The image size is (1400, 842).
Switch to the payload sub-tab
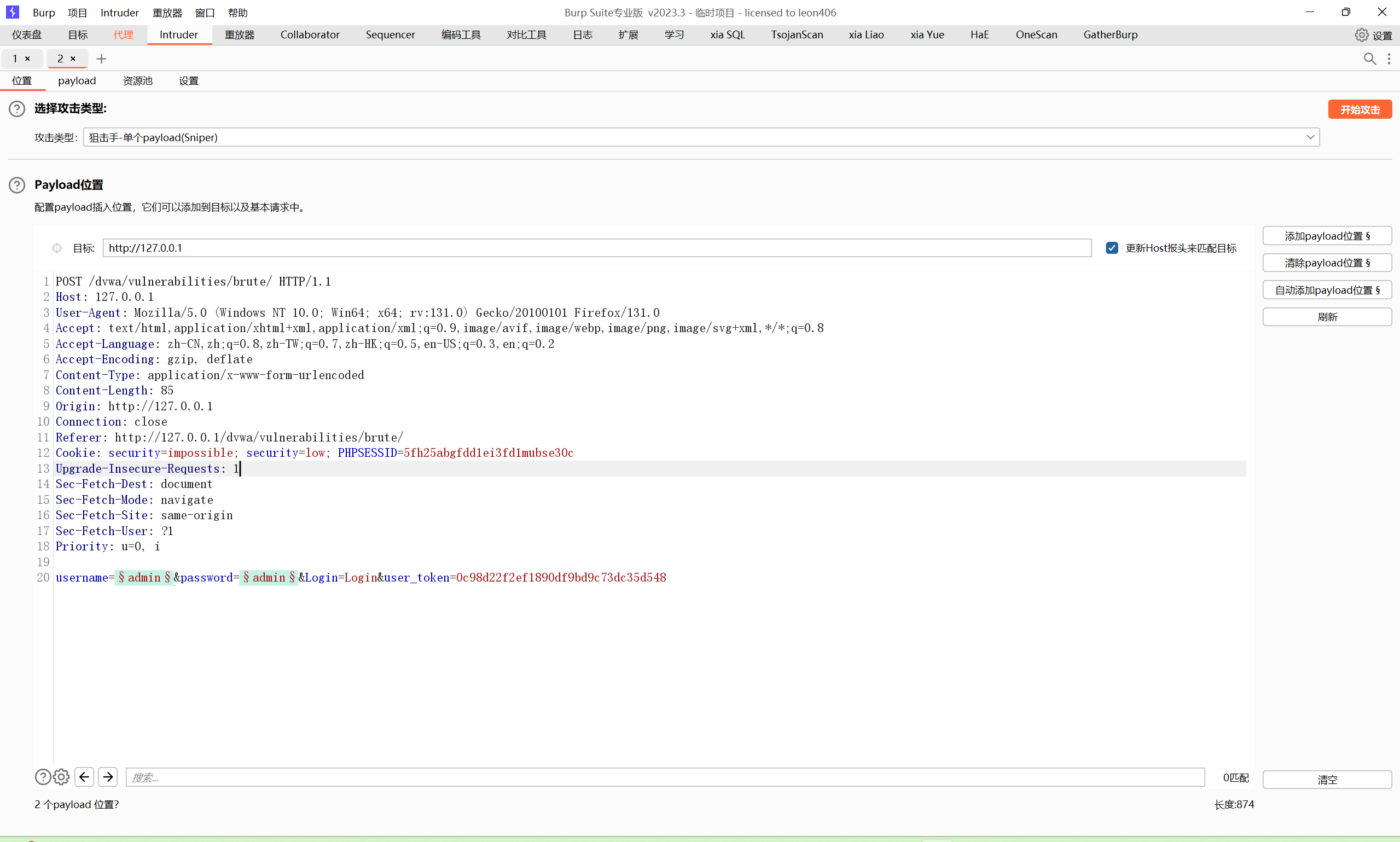pos(77,80)
